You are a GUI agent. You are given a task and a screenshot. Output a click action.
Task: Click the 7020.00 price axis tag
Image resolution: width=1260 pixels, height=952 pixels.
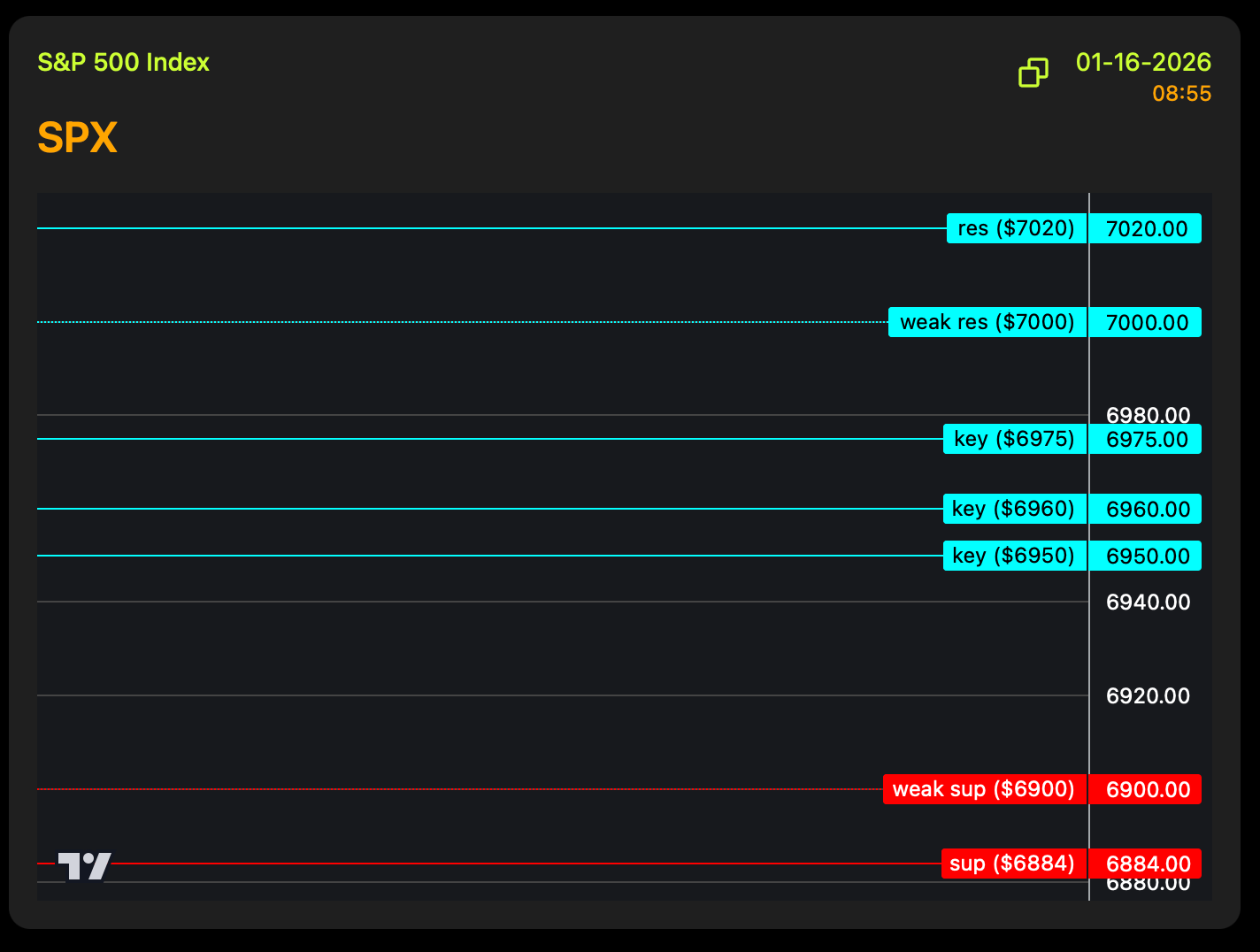pos(1146,228)
